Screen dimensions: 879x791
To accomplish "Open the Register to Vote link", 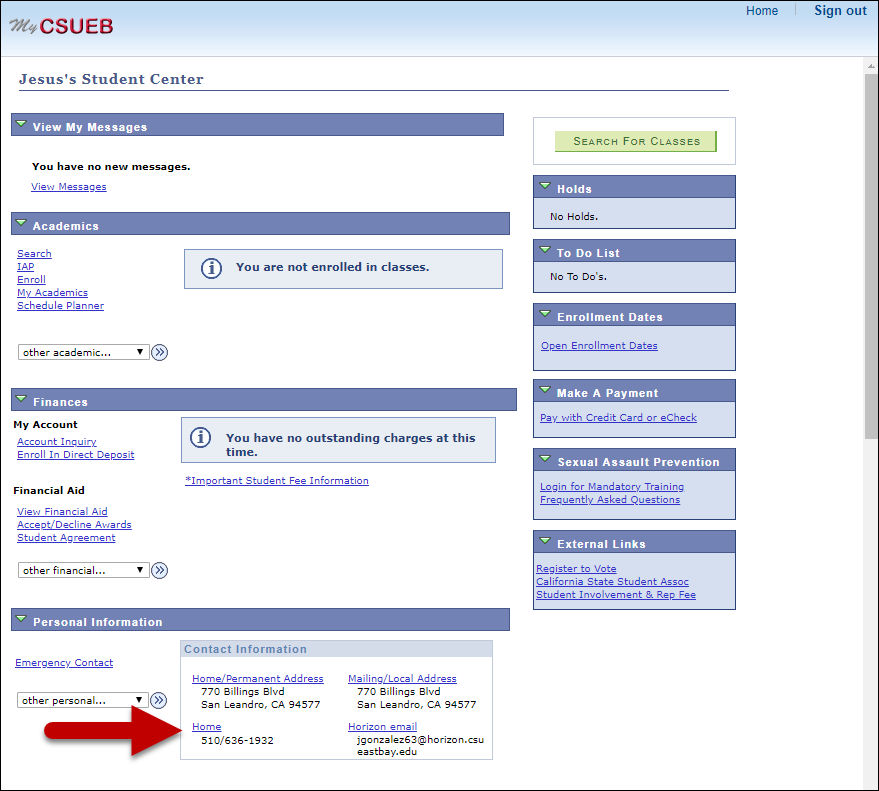I will coord(576,568).
